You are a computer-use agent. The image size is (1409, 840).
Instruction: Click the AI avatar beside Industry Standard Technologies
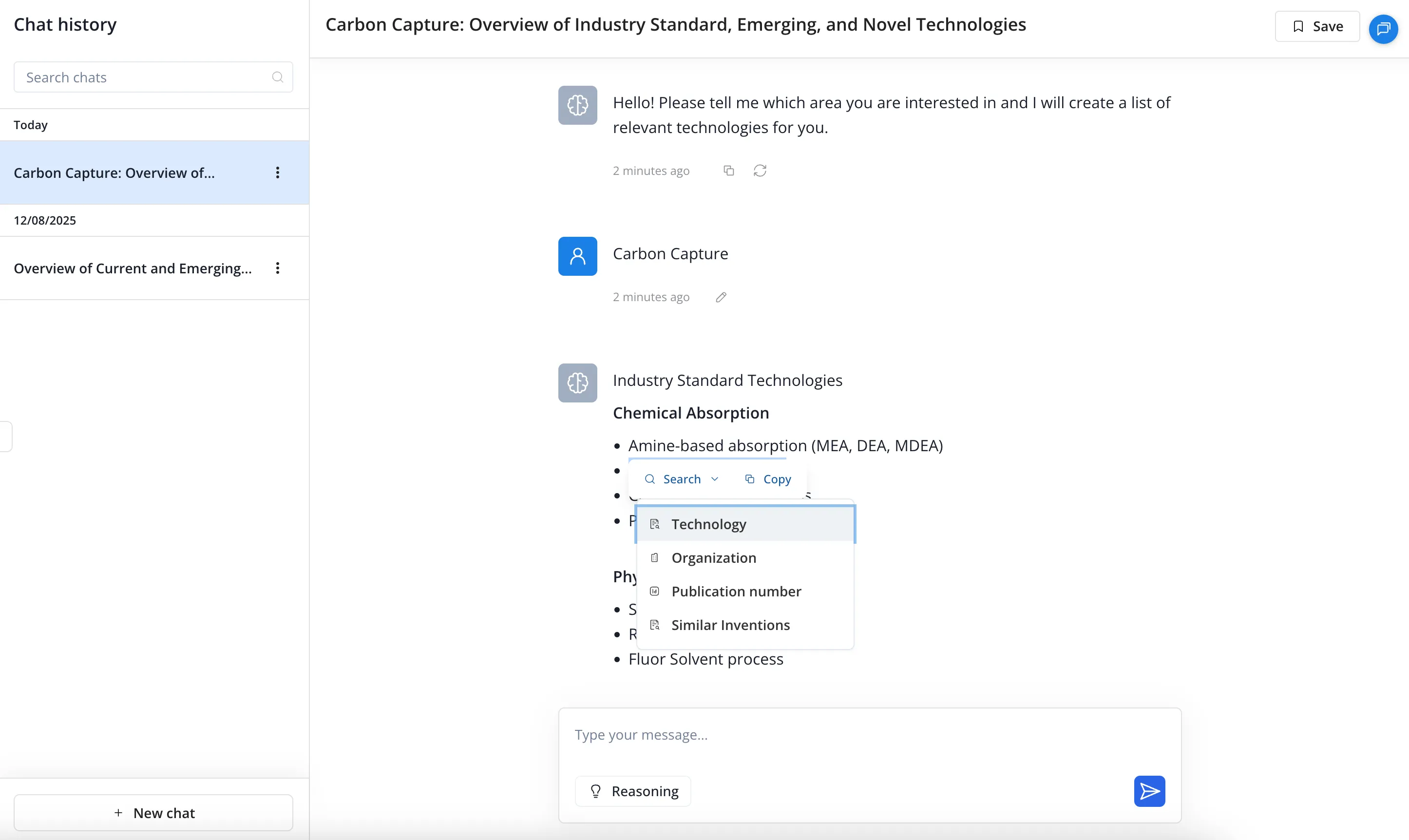[x=577, y=382]
